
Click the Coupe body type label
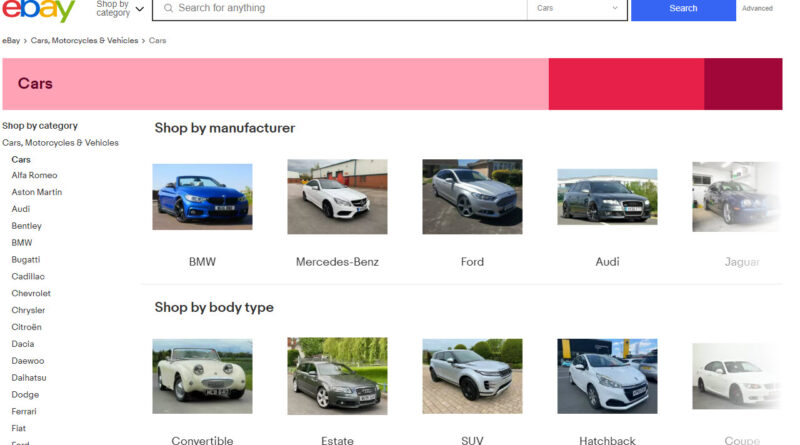tap(742, 440)
